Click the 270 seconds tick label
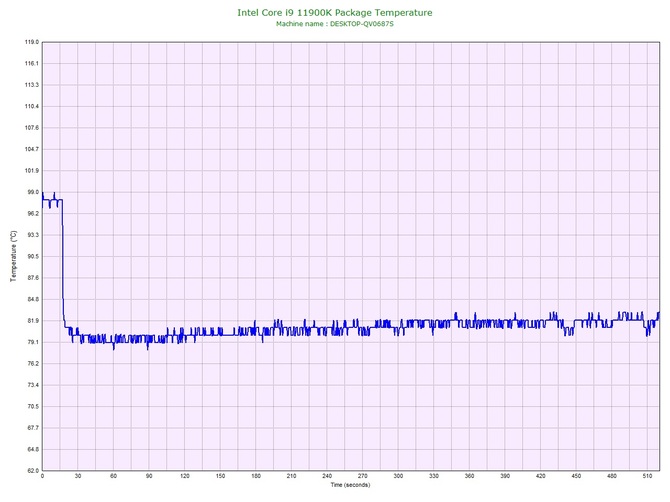The height and width of the screenshot is (502, 670). coord(362,476)
